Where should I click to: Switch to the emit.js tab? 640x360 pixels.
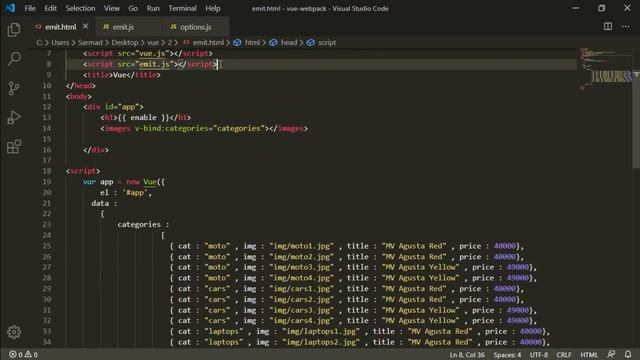pos(123,27)
